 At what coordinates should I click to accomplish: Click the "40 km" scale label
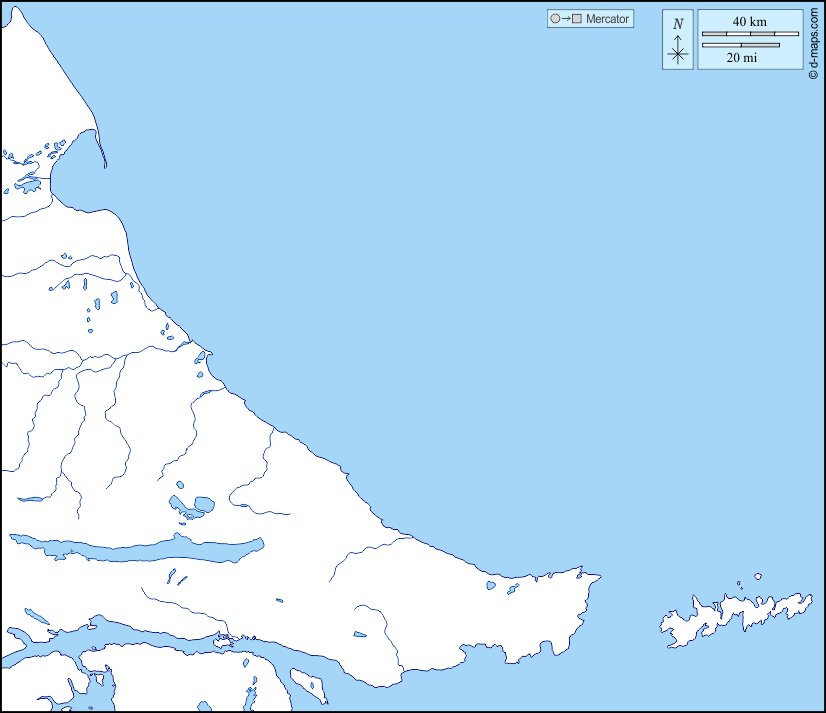tap(749, 22)
